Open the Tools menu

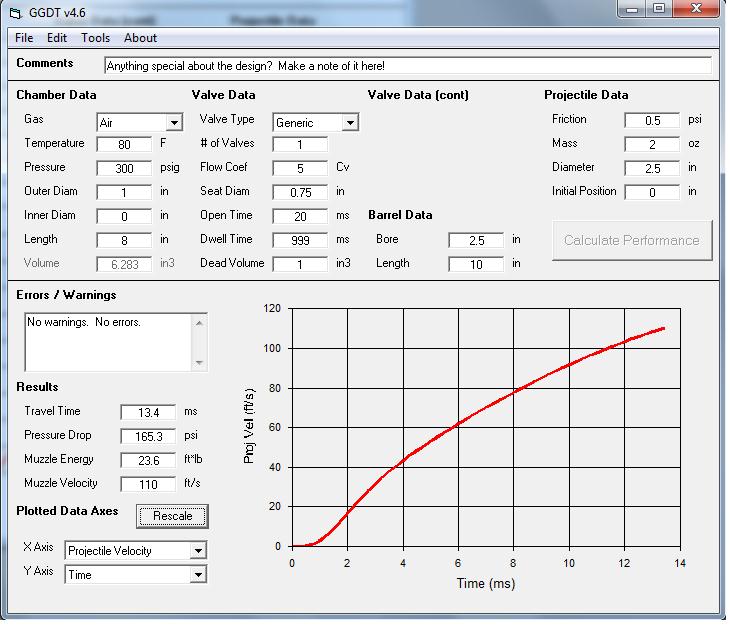(x=96, y=38)
